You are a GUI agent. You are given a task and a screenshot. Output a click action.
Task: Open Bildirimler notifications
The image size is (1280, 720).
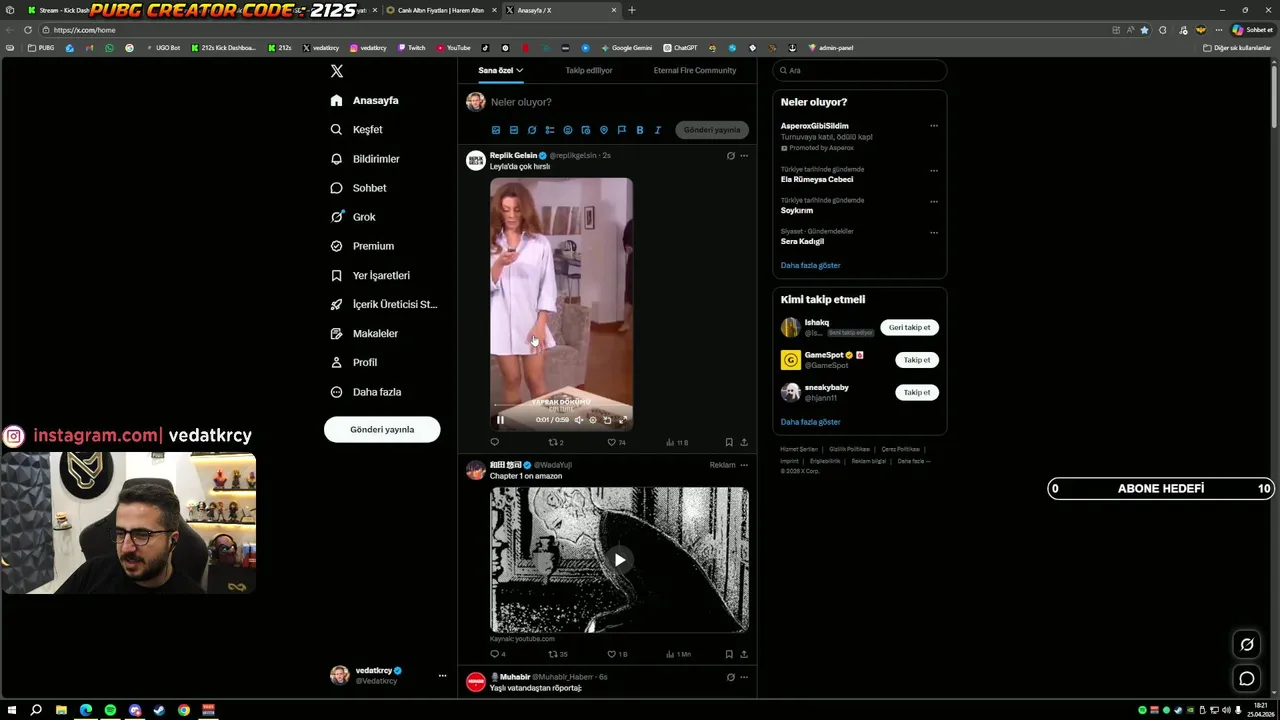(365, 159)
